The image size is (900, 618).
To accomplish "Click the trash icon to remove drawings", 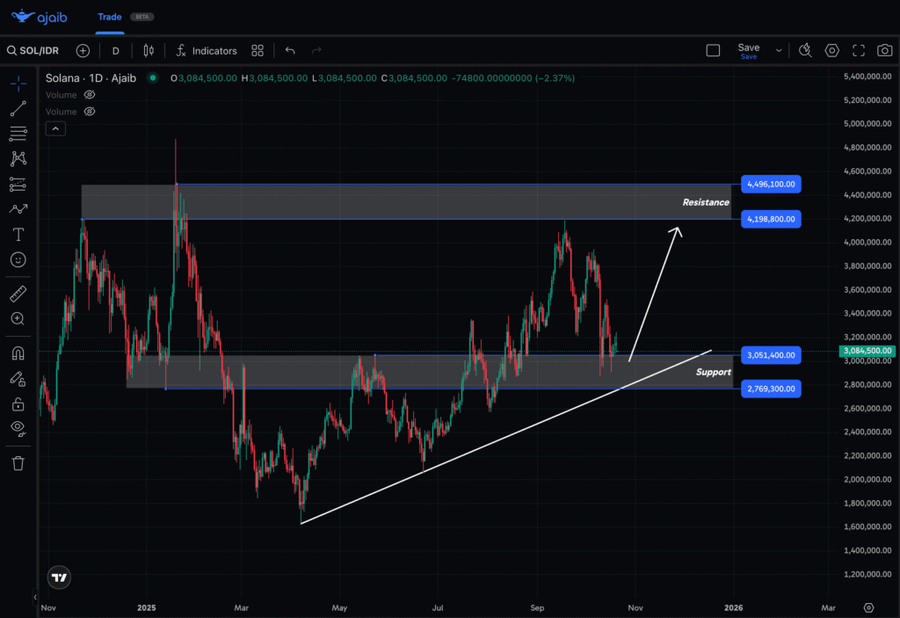I will [18, 463].
